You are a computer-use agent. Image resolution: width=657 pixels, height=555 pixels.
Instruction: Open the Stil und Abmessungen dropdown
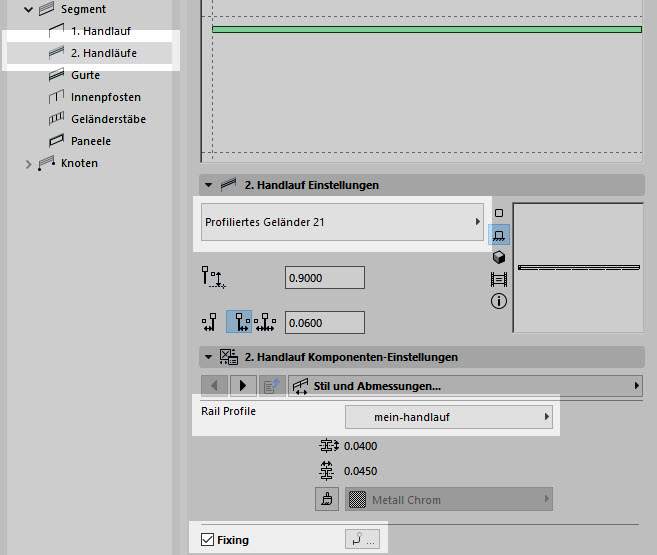[465, 385]
